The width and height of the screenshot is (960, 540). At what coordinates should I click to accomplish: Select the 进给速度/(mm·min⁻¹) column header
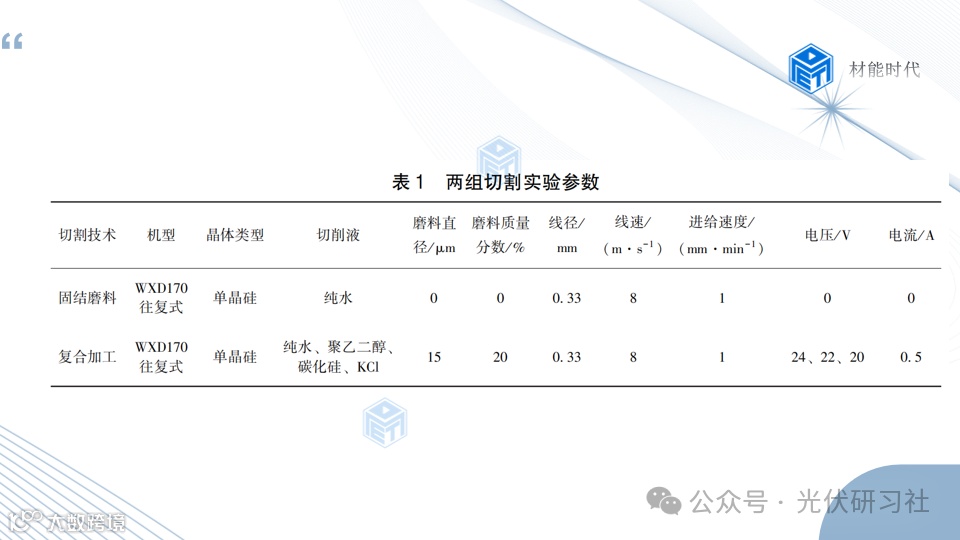click(721, 235)
